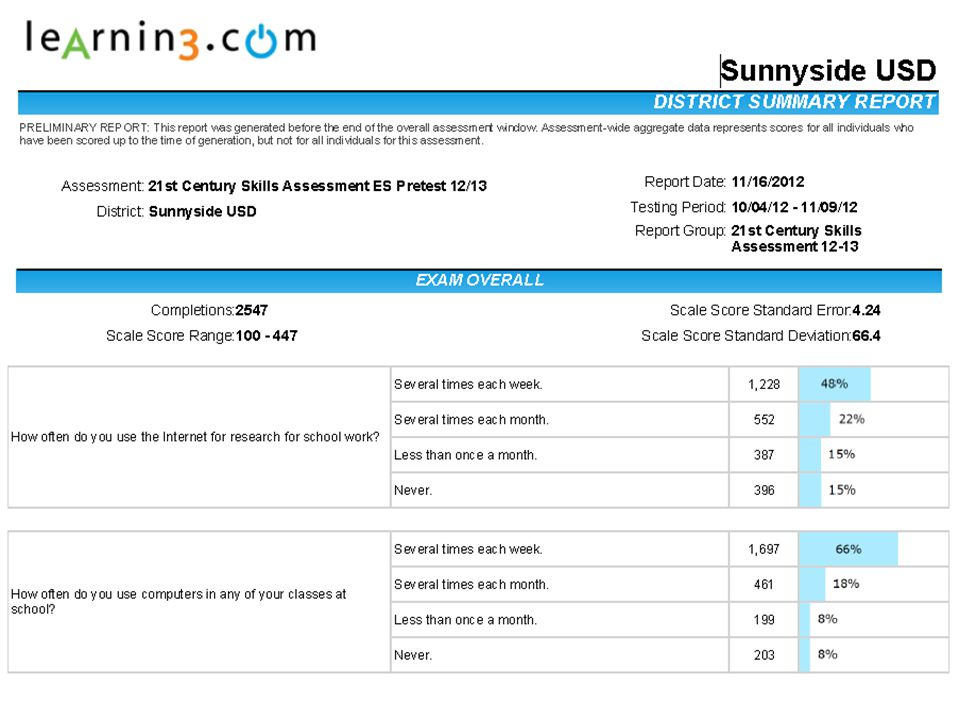
Task: Select assessment name 21st Century Skills Assessment ES Pretest 12/13
Action: point(317,186)
